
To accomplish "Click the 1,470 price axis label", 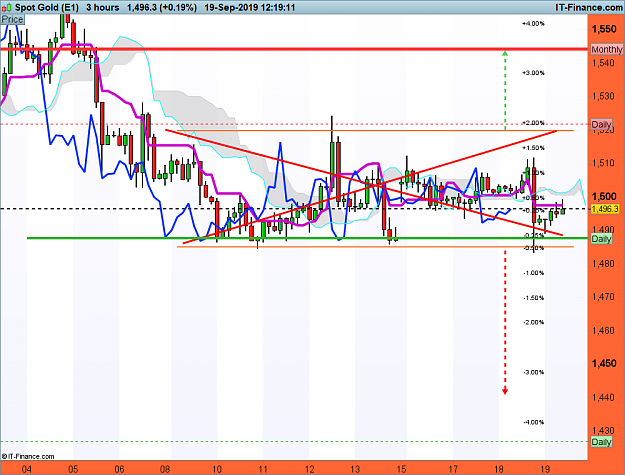I will [x=603, y=297].
